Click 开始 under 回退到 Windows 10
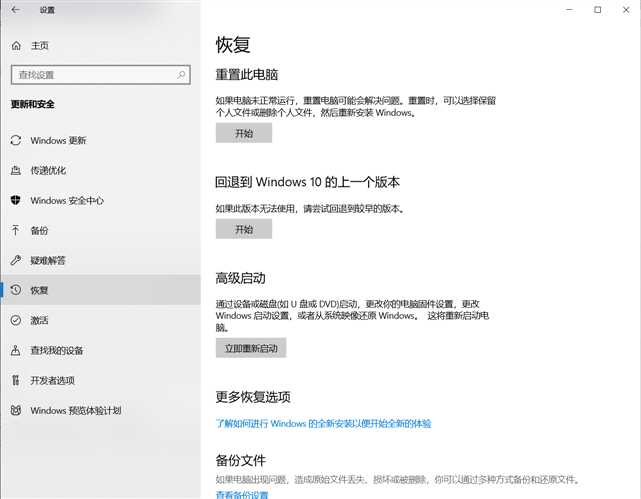The height and width of the screenshot is (499, 641). (244, 229)
